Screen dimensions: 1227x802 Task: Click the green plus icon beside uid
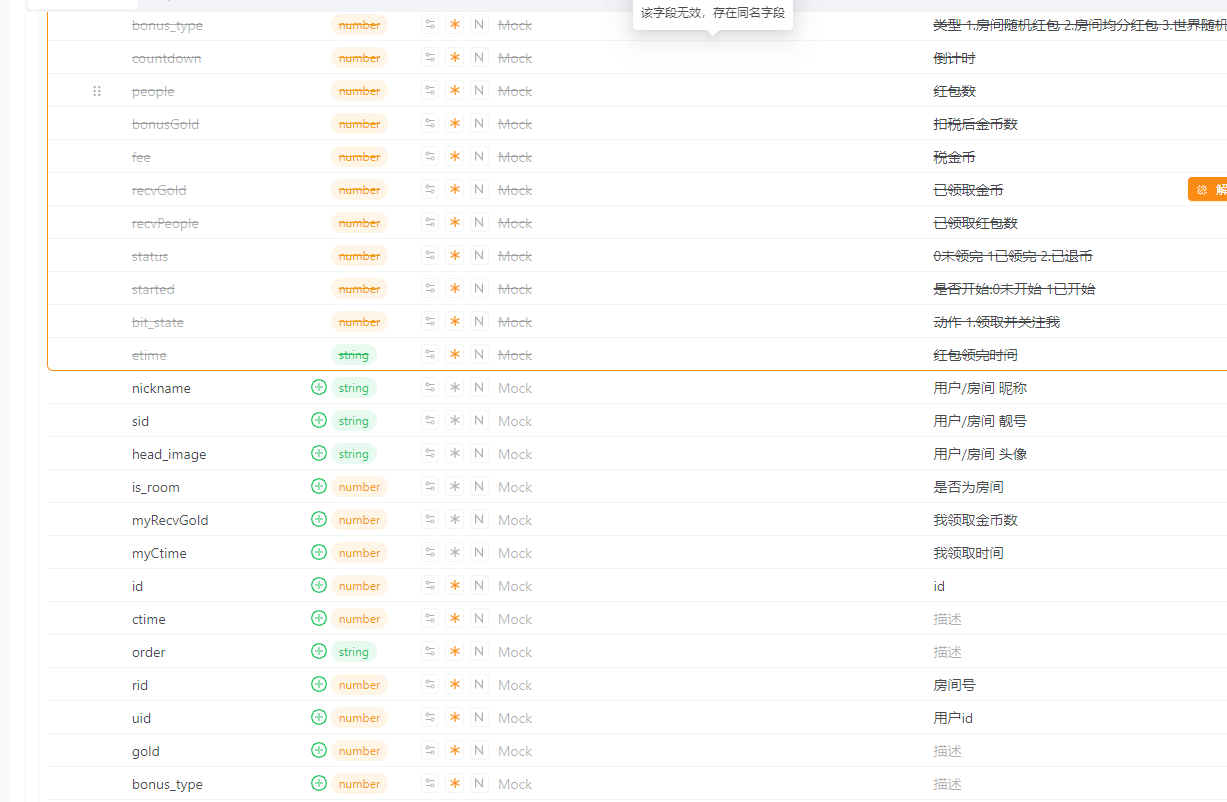point(319,717)
